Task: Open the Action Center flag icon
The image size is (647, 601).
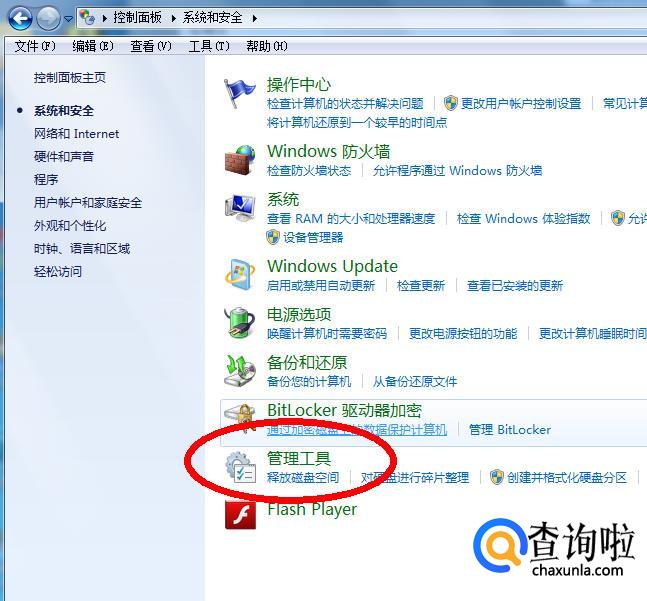Action: 239,93
